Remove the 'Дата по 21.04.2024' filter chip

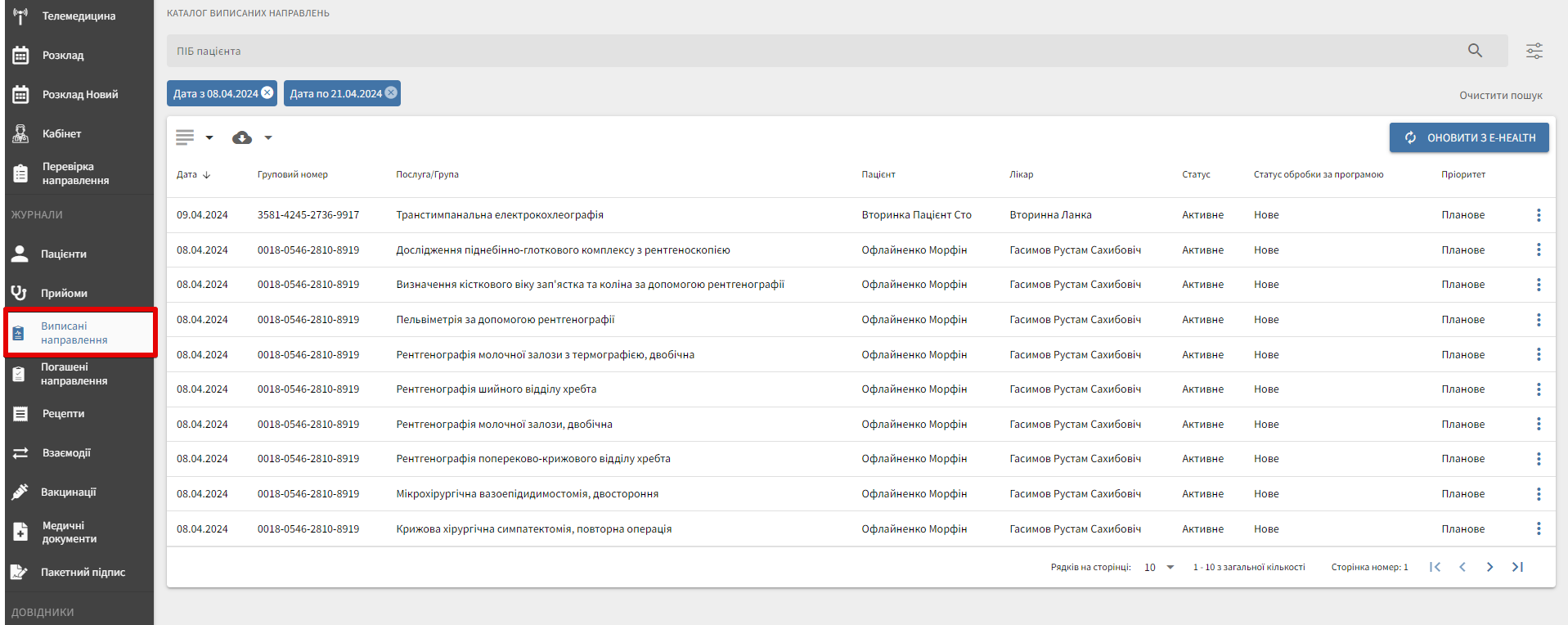tap(392, 93)
